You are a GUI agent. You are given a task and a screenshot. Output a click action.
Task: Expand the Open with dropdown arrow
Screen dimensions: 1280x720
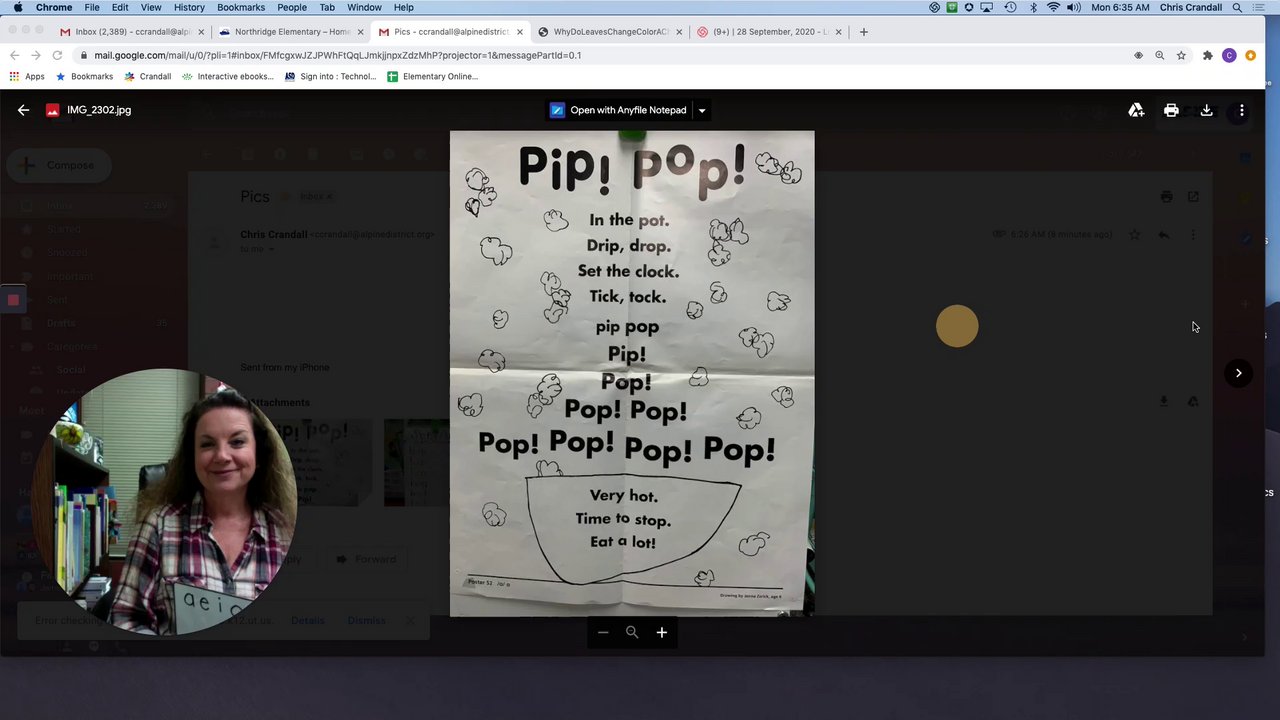(x=702, y=110)
